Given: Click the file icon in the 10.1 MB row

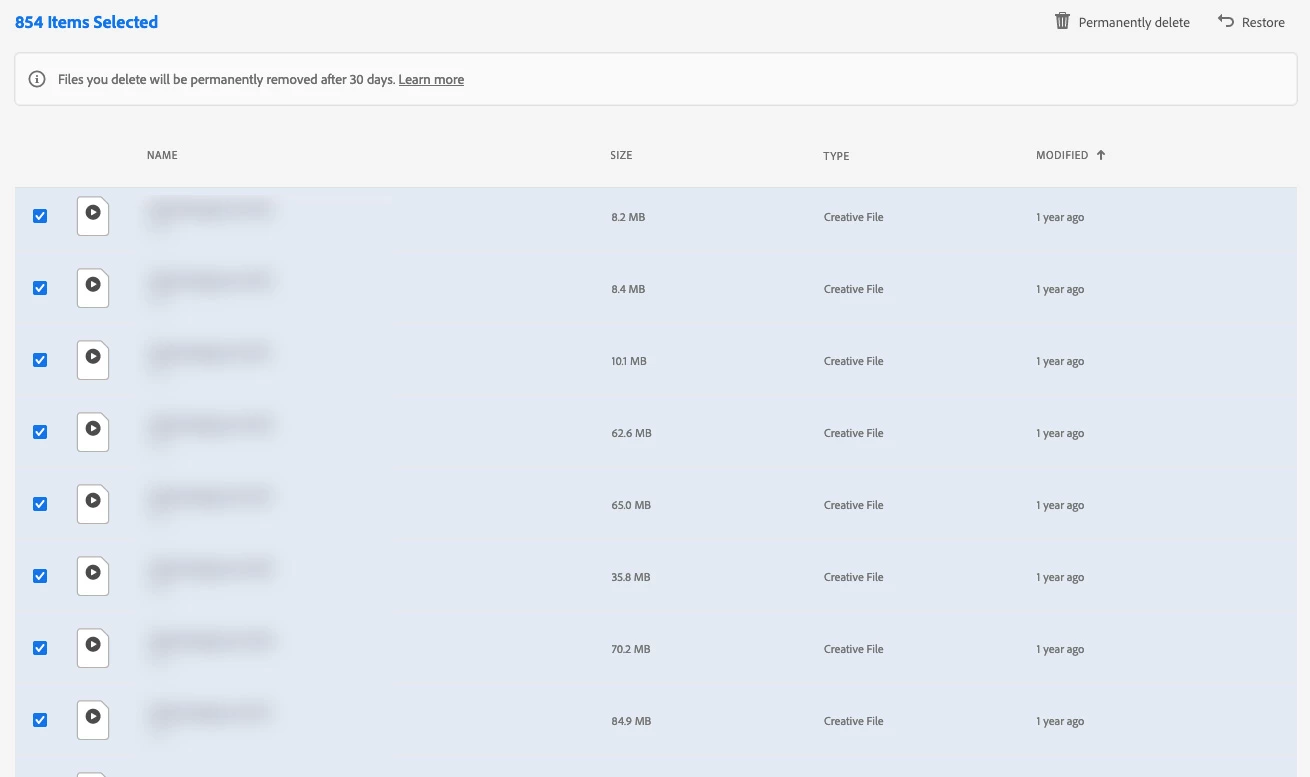Looking at the screenshot, I should 93,360.
